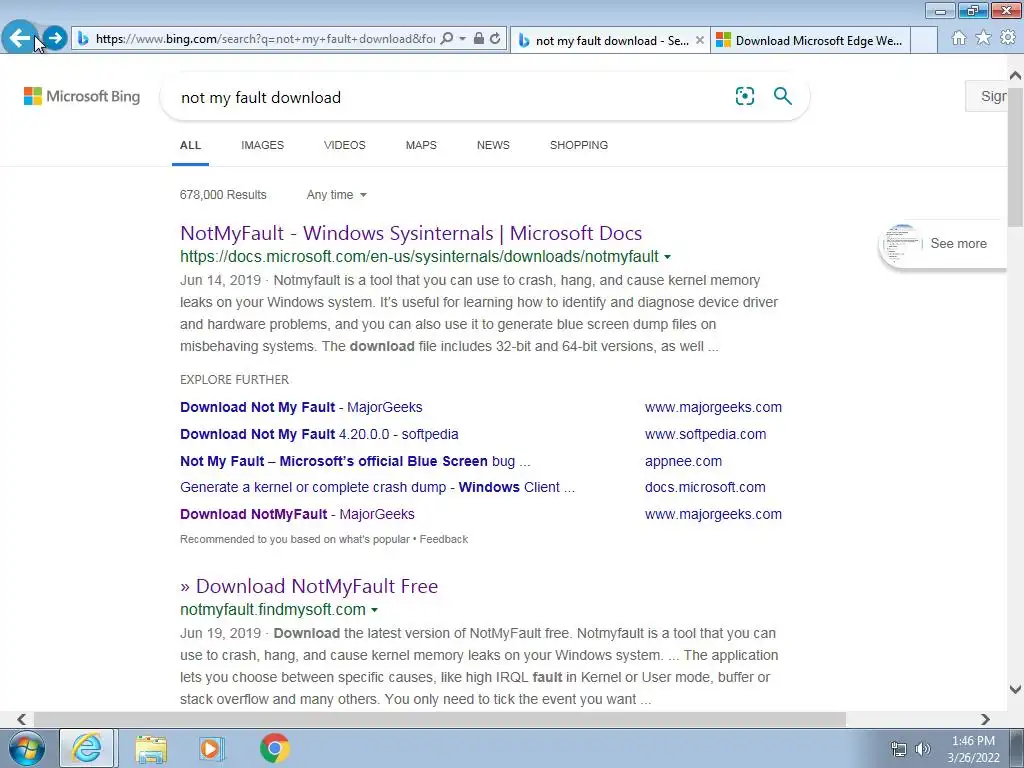Switch to 'not my fault download' tab

pyautogui.click(x=611, y=40)
